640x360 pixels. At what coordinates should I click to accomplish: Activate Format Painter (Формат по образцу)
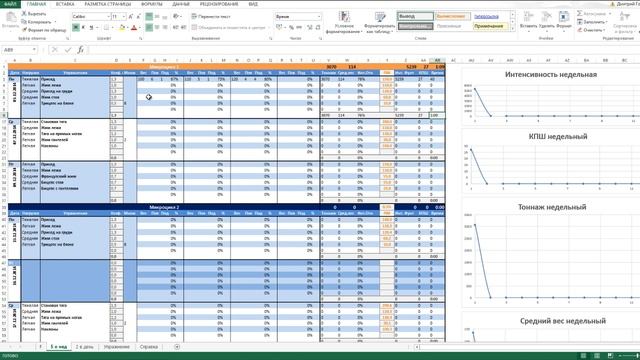44,30
